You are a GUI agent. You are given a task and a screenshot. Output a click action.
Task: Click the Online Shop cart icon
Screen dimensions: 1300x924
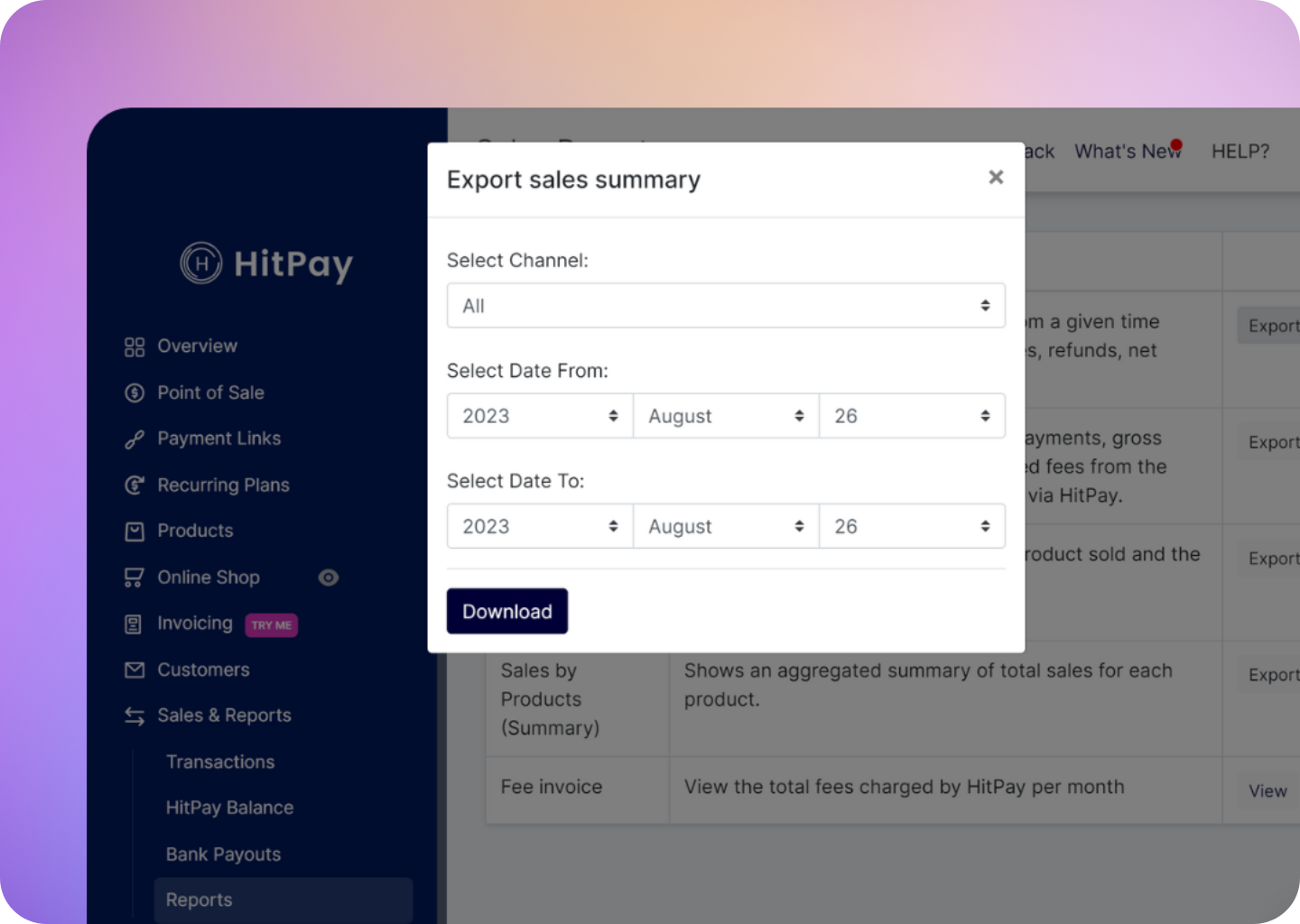(x=135, y=577)
